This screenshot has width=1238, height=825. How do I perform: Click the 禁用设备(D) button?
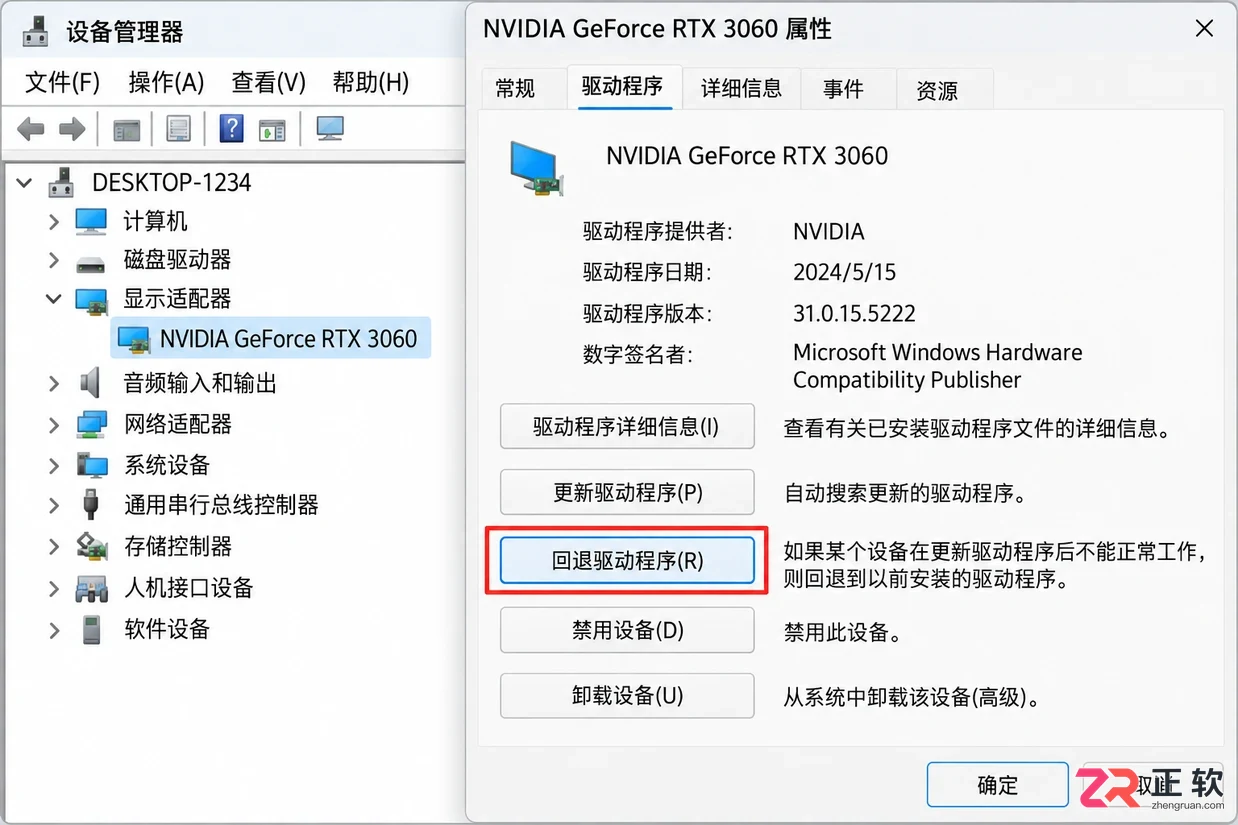pos(627,630)
